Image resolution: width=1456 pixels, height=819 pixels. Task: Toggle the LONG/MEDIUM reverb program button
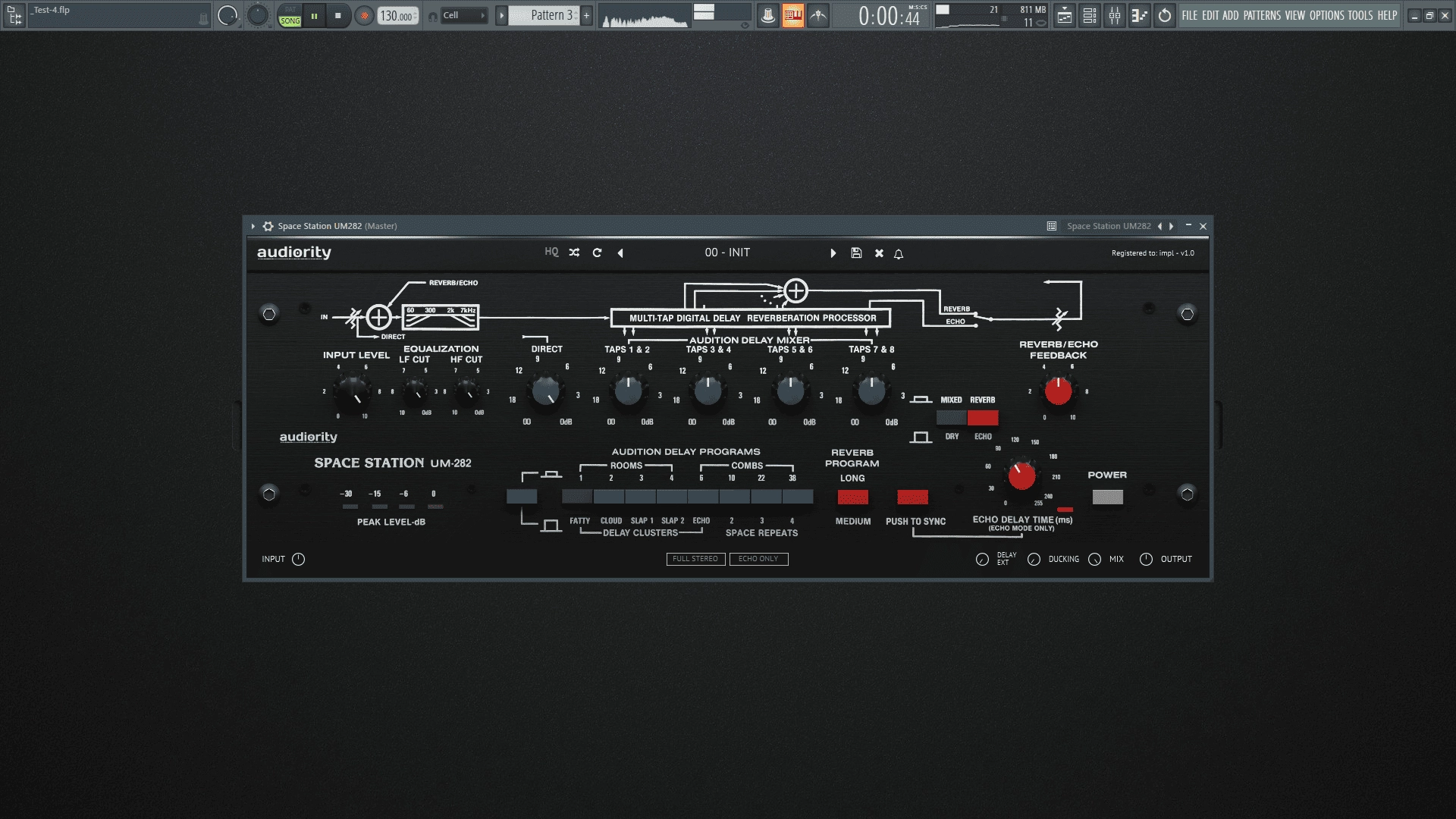click(852, 497)
